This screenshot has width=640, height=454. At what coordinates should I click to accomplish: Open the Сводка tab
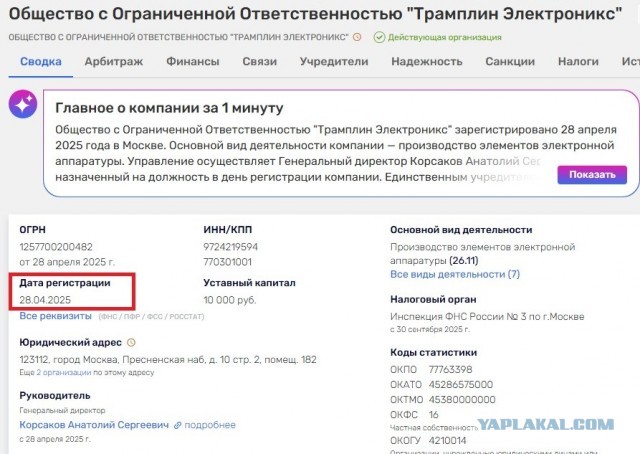[41, 62]
